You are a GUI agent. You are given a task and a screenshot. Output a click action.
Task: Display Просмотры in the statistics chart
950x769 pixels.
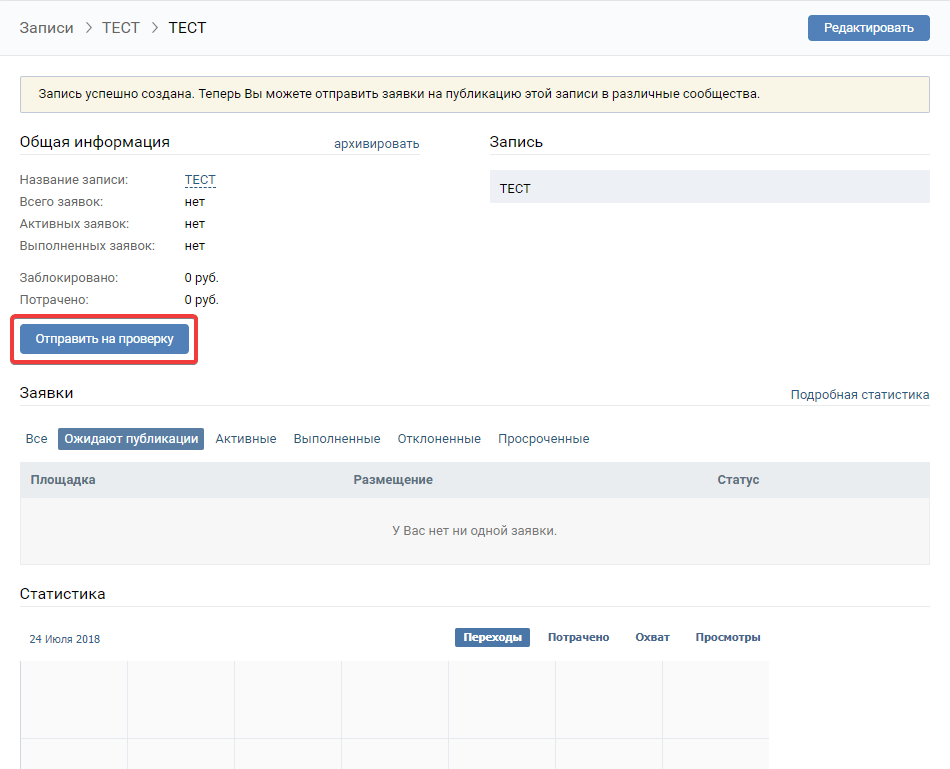click(728, 638)
